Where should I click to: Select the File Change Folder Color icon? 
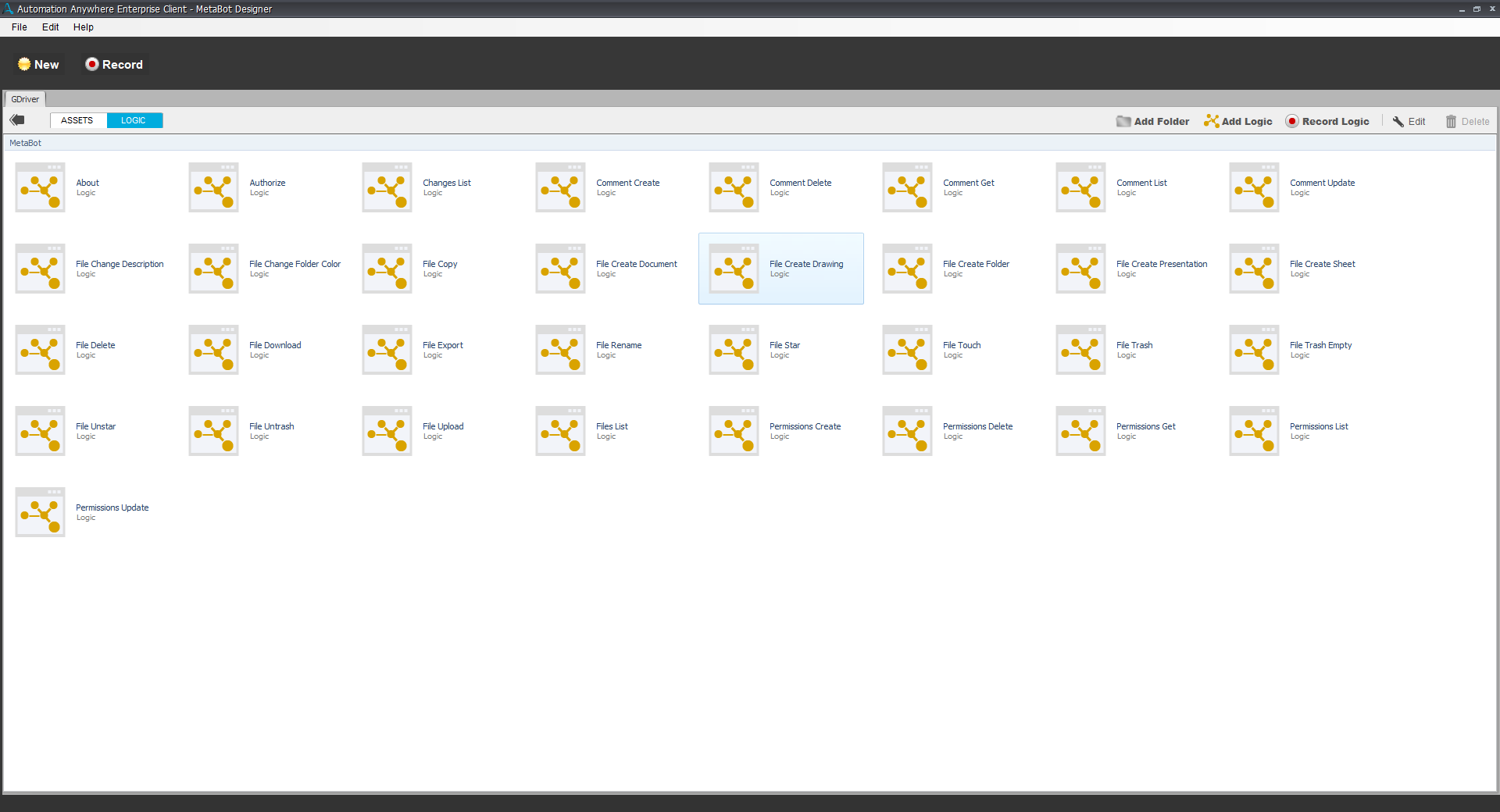click(x=213, y=269)
